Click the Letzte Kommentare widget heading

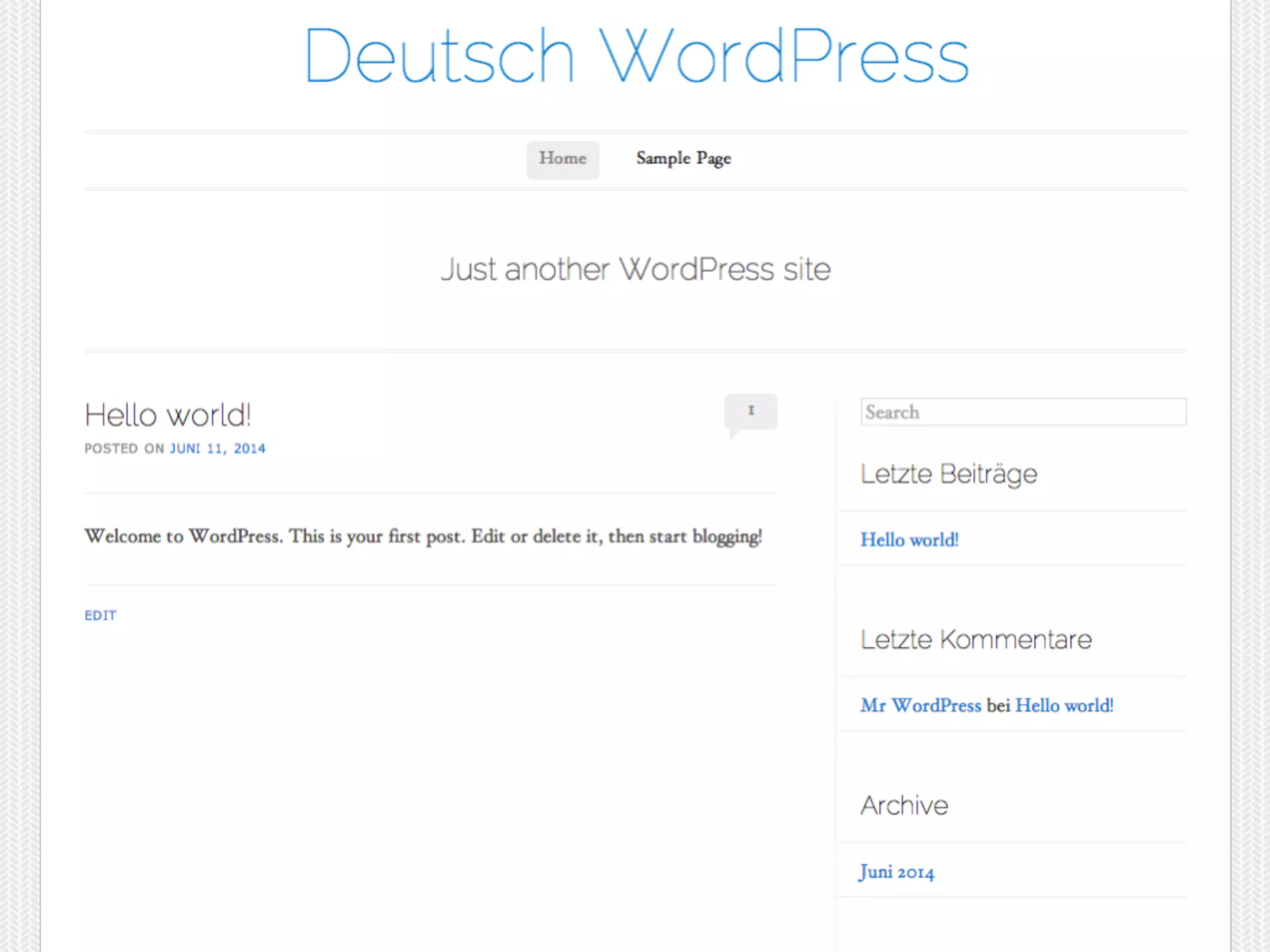[x=976, y=640]
